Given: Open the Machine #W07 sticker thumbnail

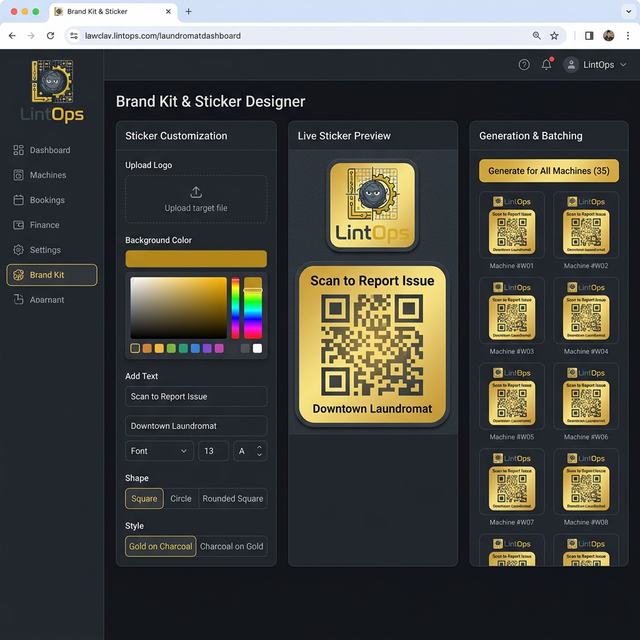Looking at the screenshot, I should pos(512,482).
